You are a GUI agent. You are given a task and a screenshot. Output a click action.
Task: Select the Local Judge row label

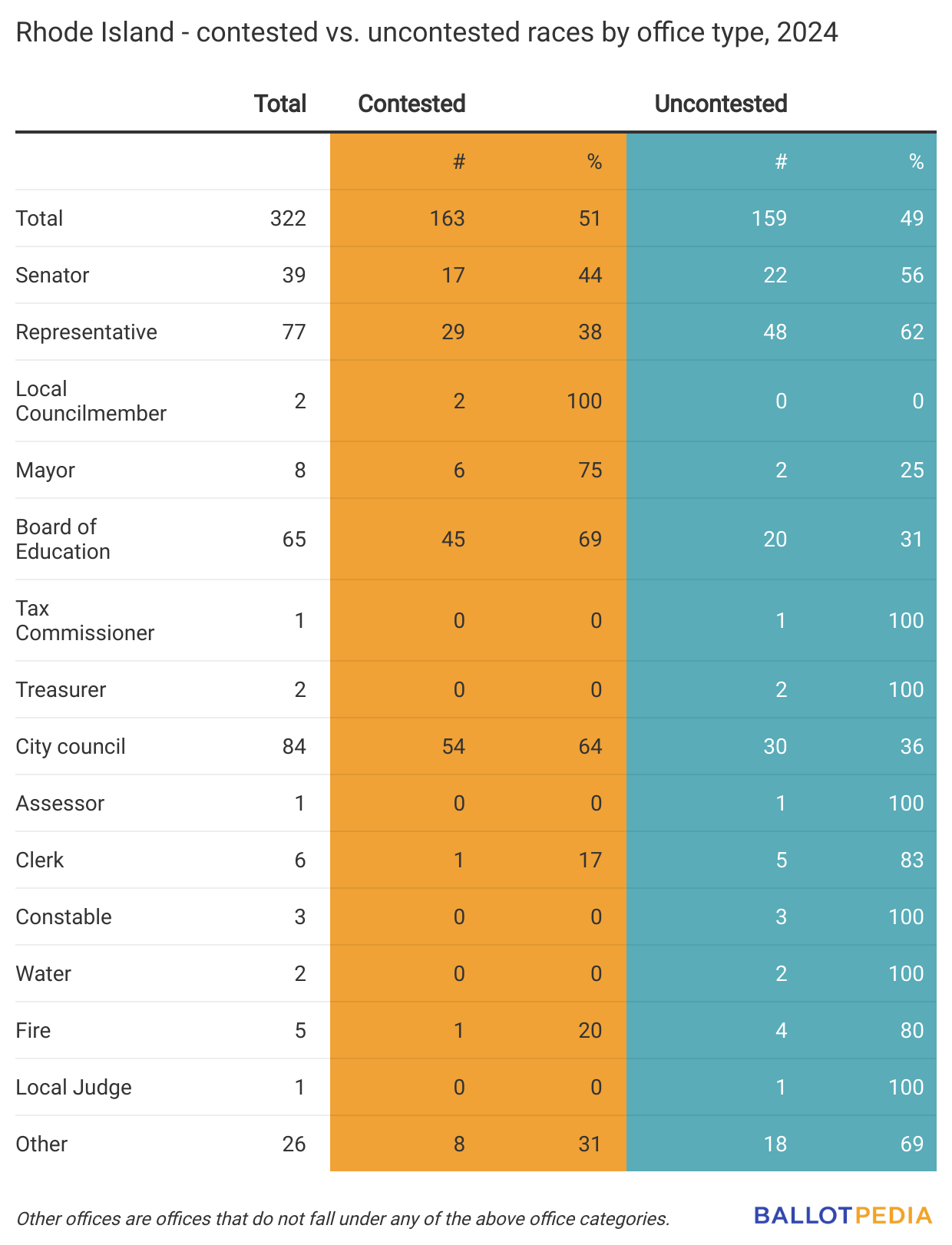pyautogui.click(x=74, y=1087)
